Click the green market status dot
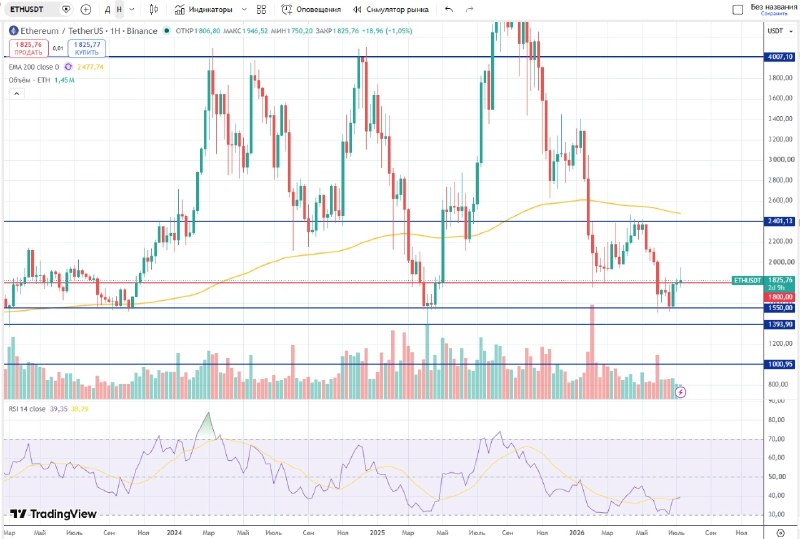Screen dimensions: 800x539 [x=166, y=31]
